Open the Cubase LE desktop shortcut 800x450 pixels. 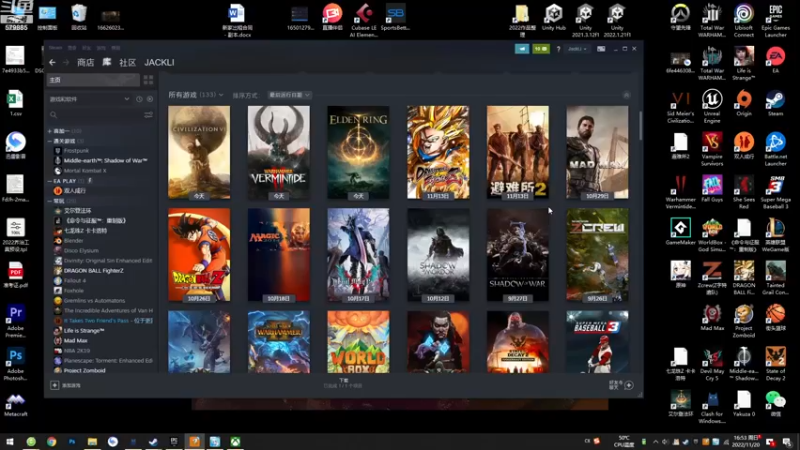[364, 20]
